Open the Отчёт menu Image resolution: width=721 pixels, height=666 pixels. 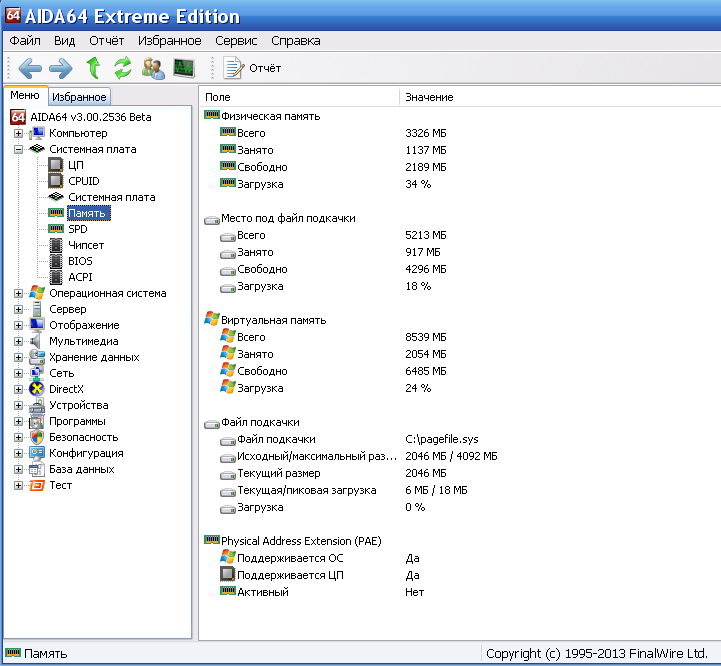107,41
